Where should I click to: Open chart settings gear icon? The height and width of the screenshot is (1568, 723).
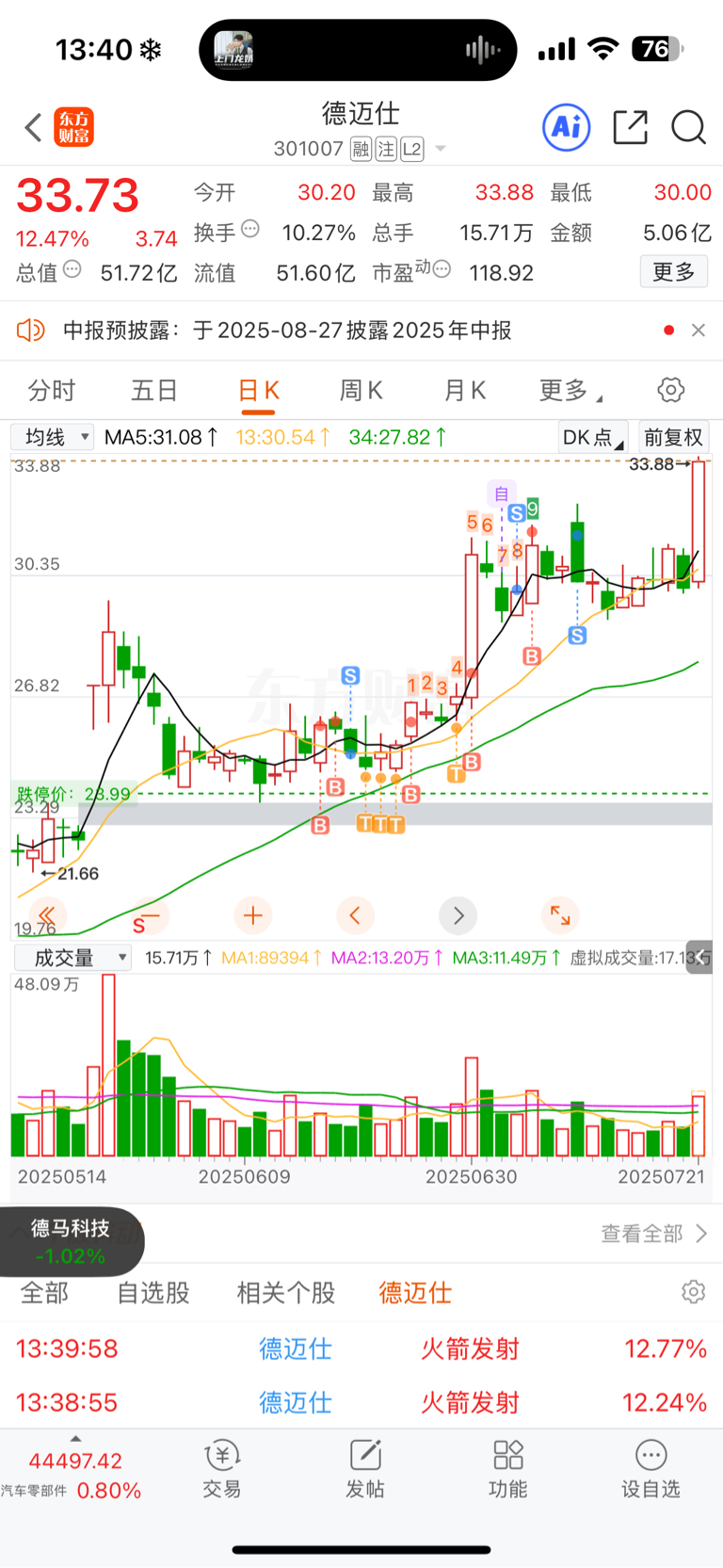click(670, 390)
